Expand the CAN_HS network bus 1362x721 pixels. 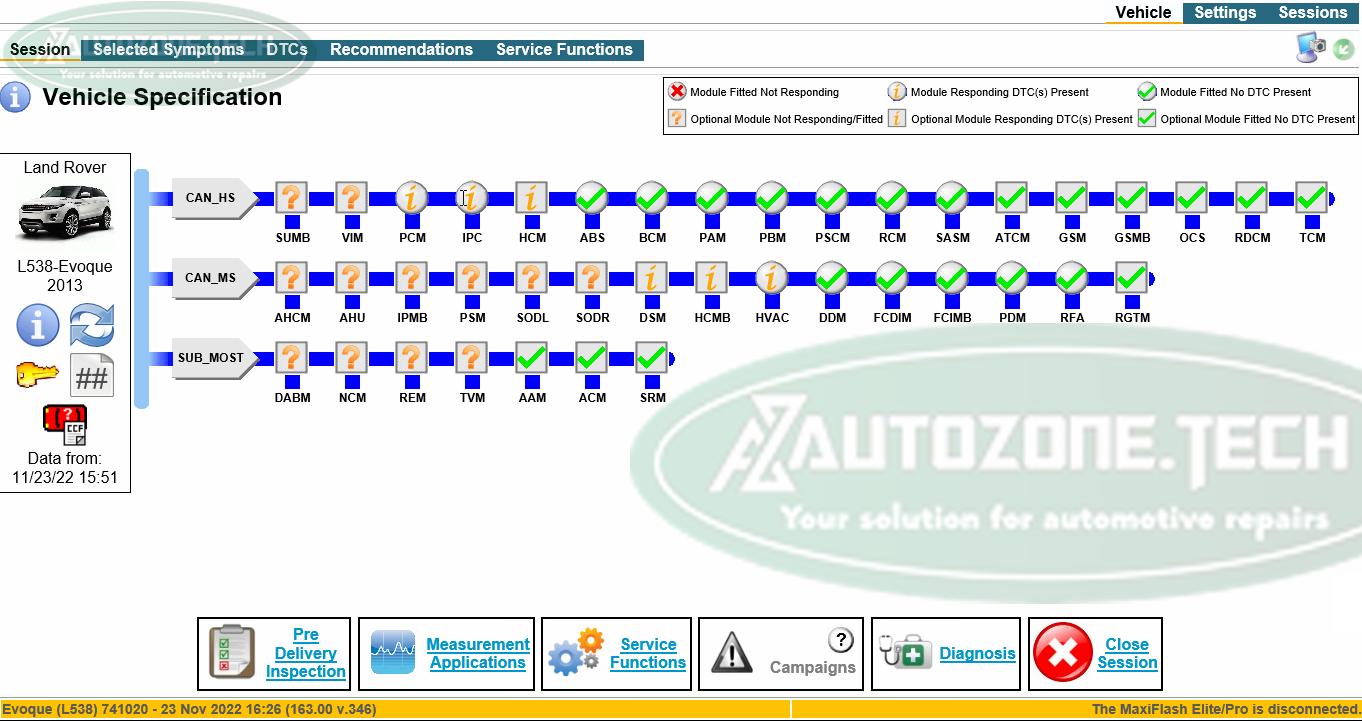tap(210, 199)
